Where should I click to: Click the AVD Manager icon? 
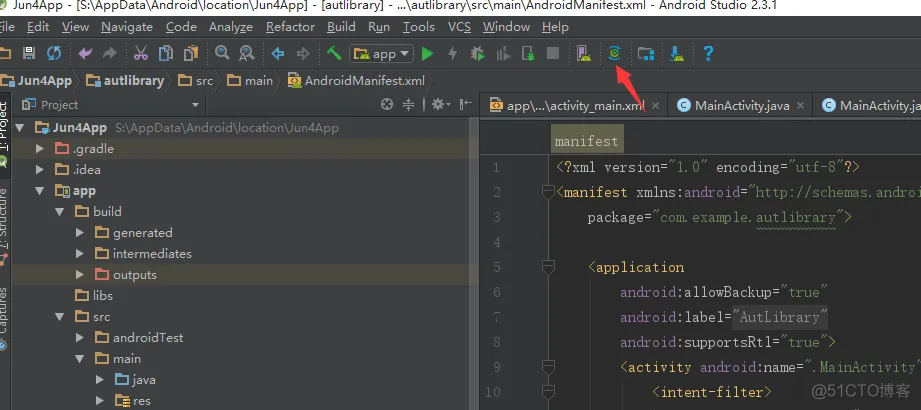[583, 54]
